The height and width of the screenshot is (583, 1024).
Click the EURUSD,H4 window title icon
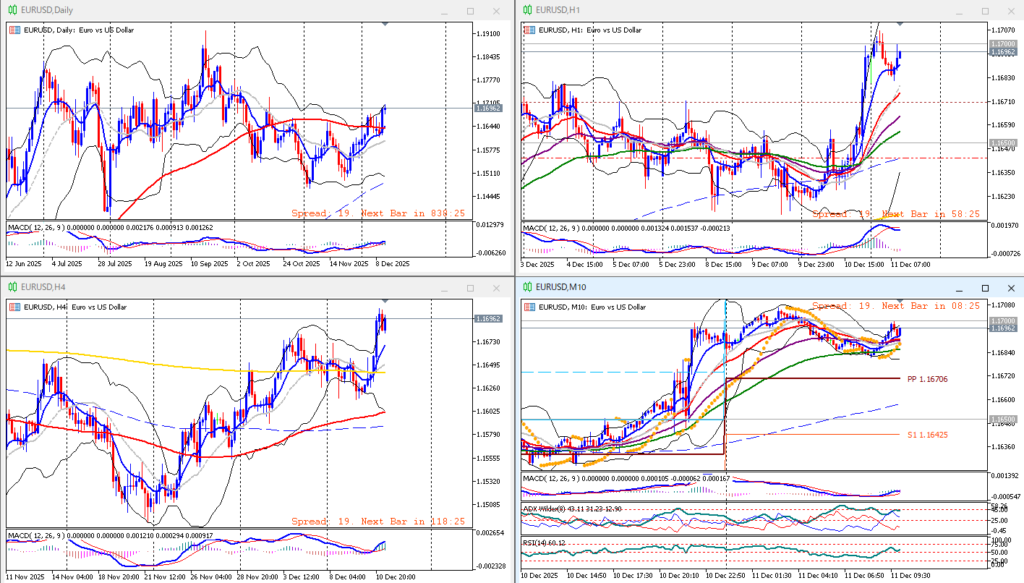click(12, 287)
